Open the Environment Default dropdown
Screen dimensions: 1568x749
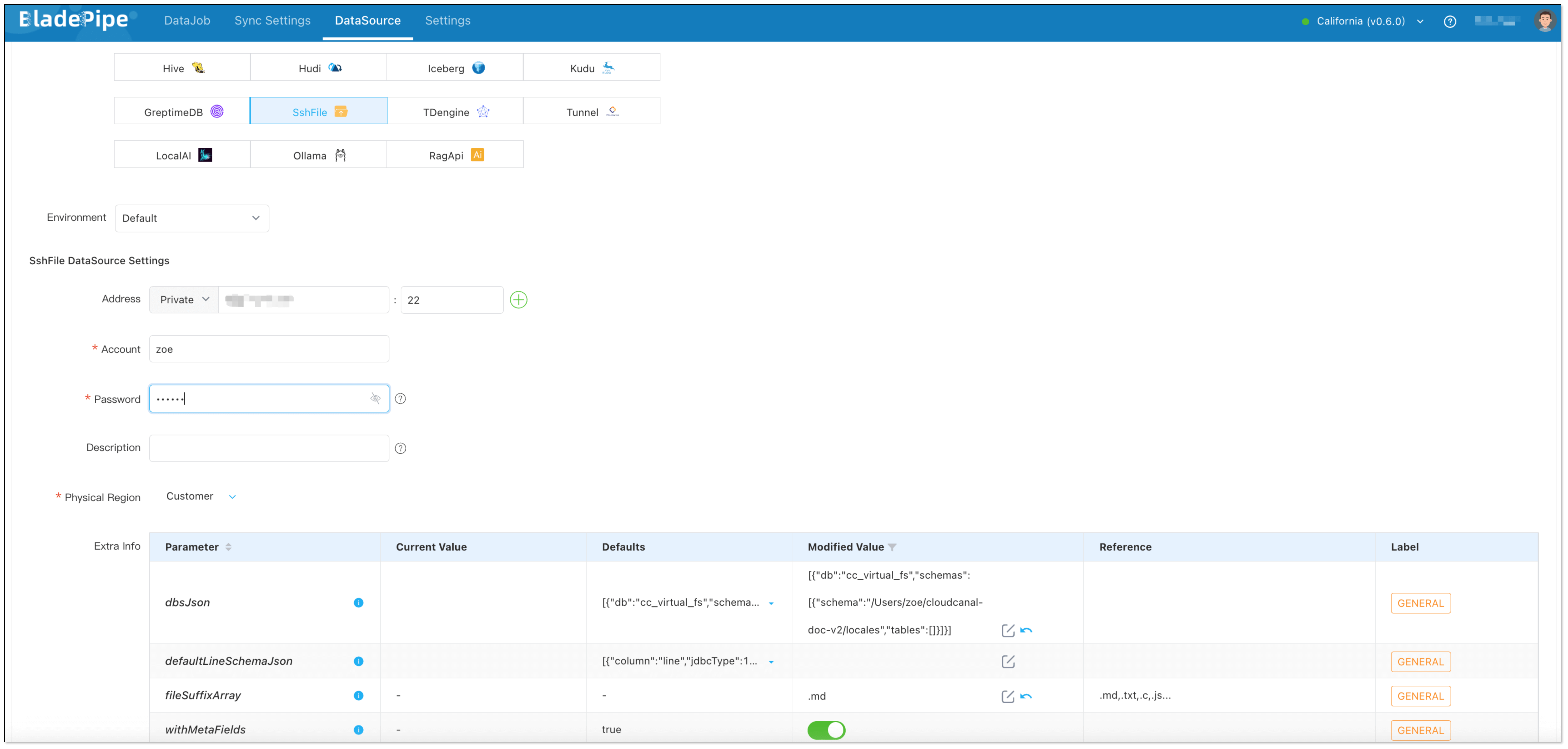tap(192, 218)
